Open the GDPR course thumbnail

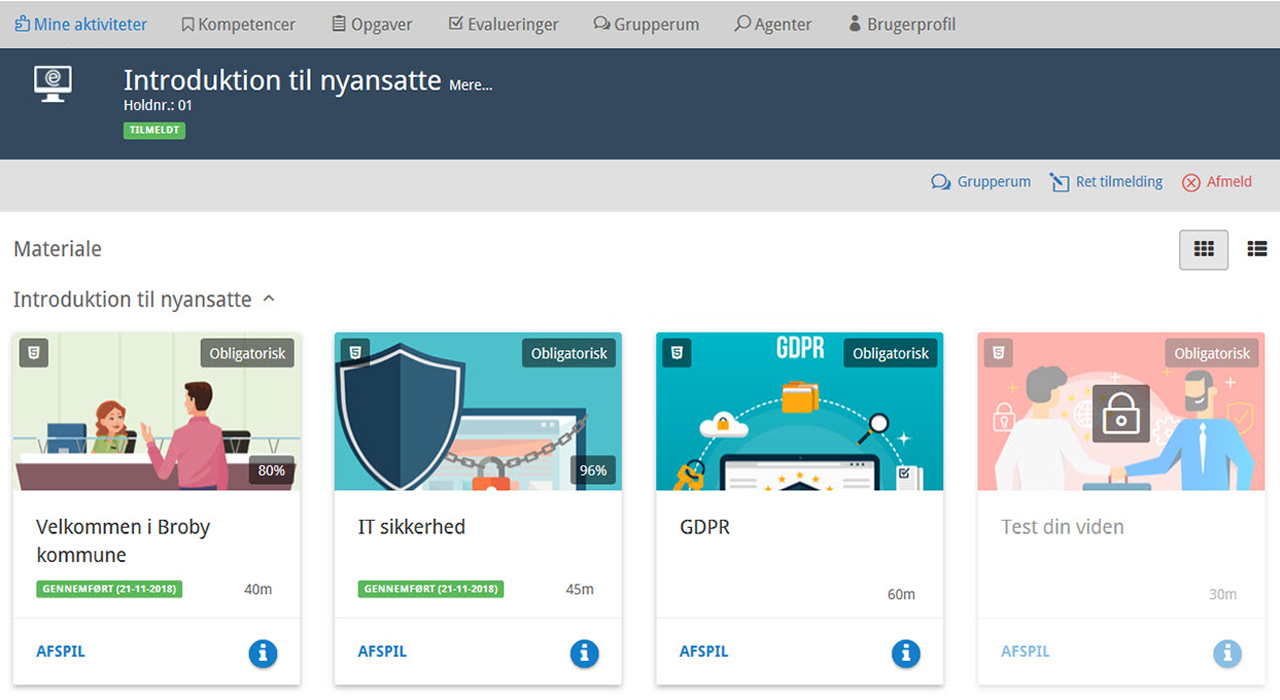point(800,412)
